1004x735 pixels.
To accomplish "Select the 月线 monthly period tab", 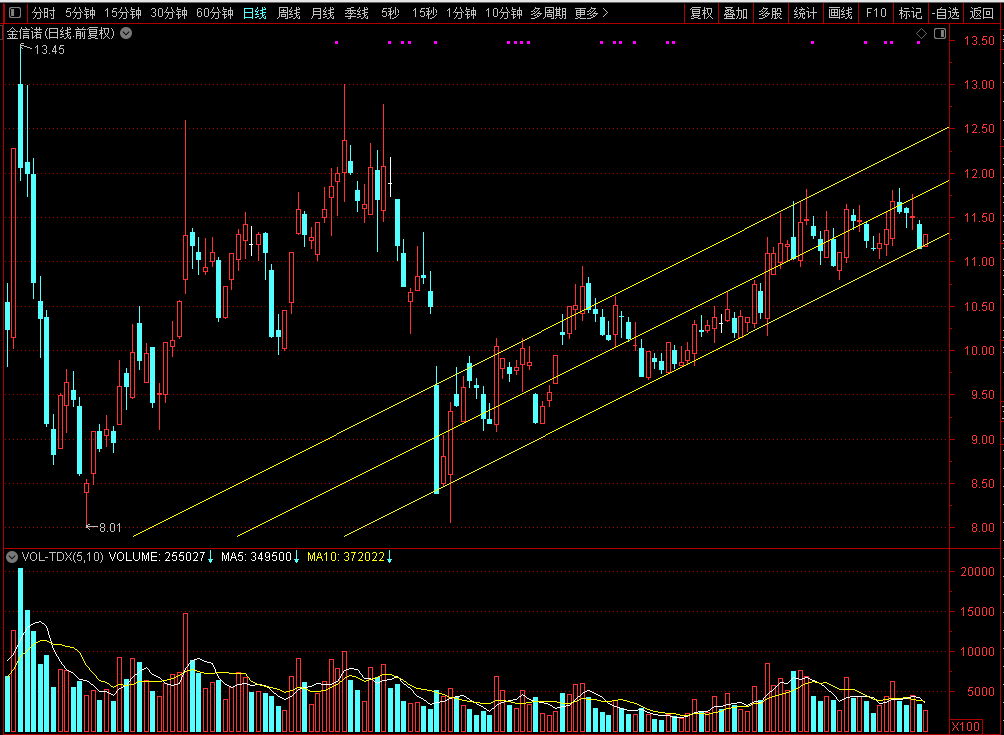I will pyautogui.click(x=322, y=13).
